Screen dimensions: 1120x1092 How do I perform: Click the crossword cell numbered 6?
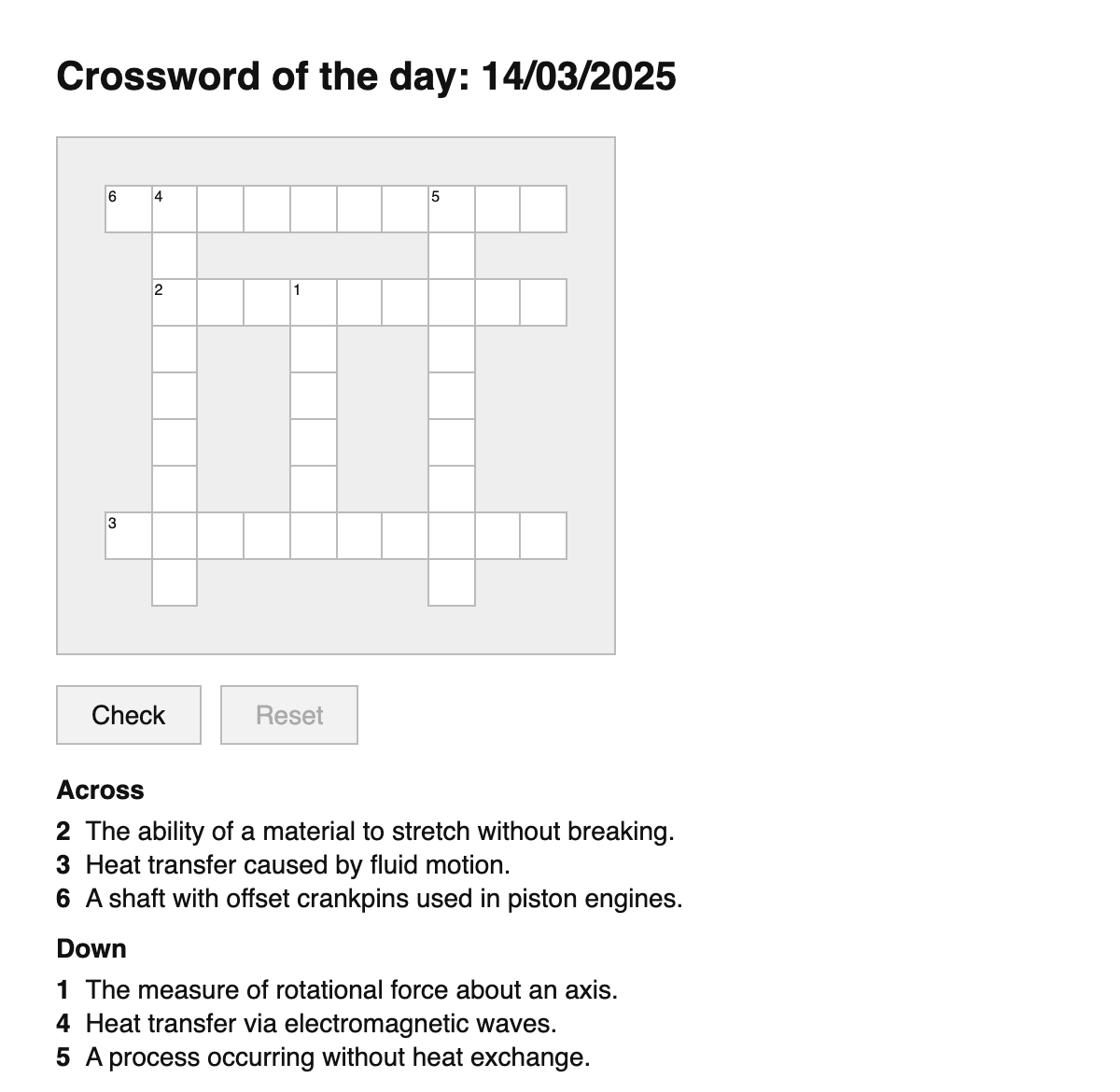(x=128, y=209)
